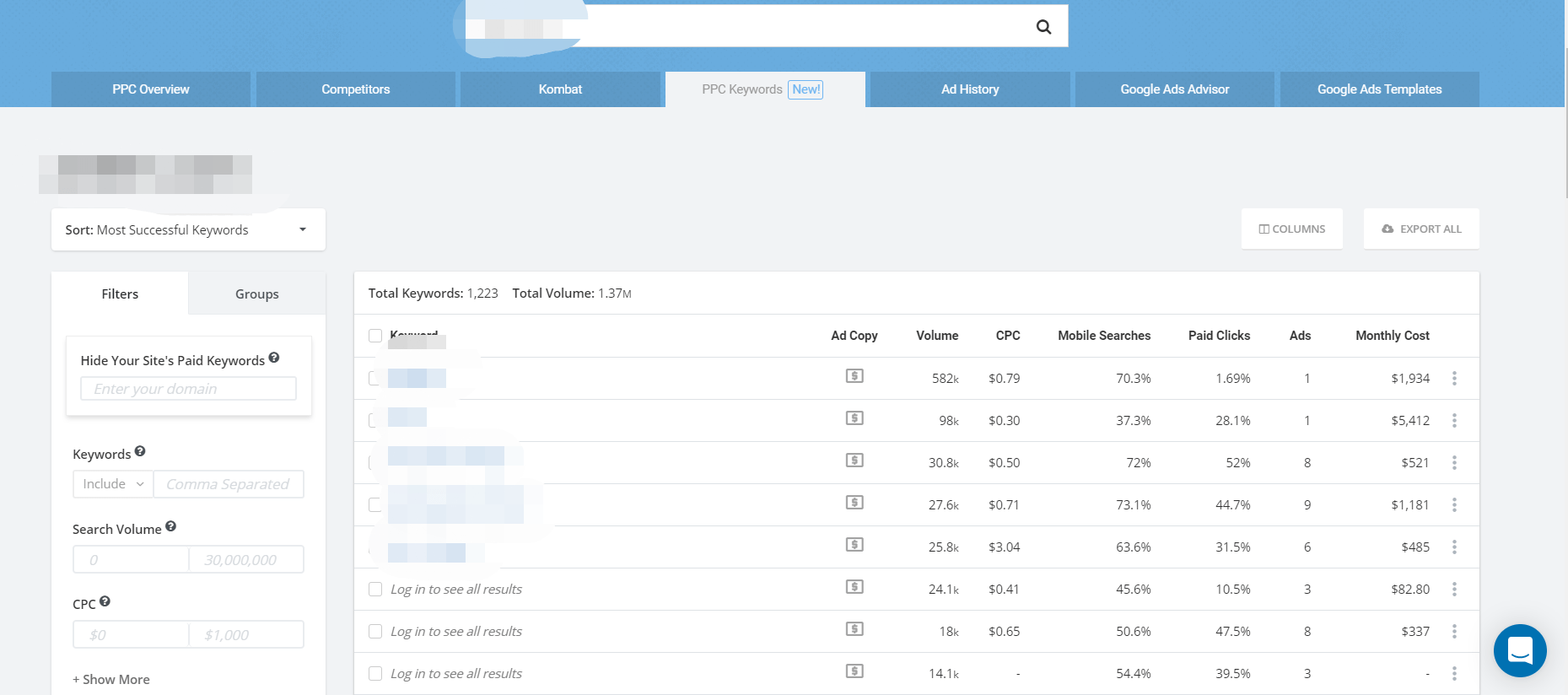This screenshot has height=695, width=1568.
Task: Open the Groups tab in sidebar
Action: tap(256, 294)
